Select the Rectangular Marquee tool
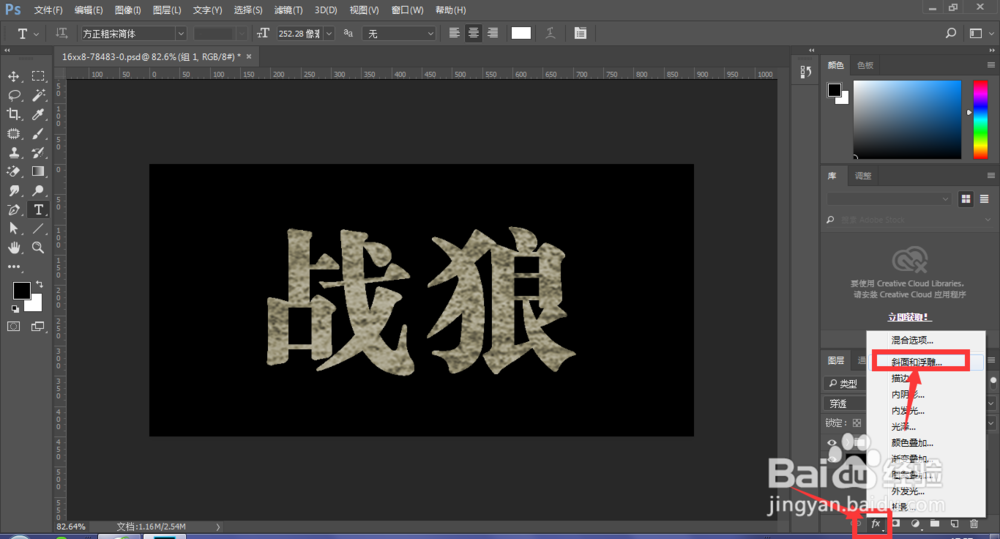Screen dimensions: 1000x539 [x=38, y=77]
